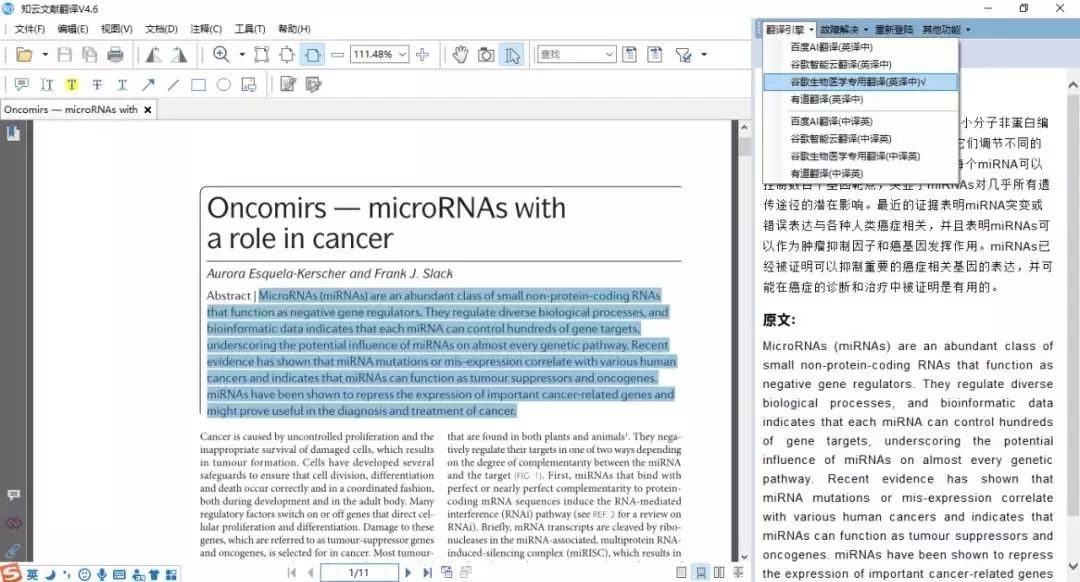Select the yellow Highlight text tool

(x=72, y=85)
